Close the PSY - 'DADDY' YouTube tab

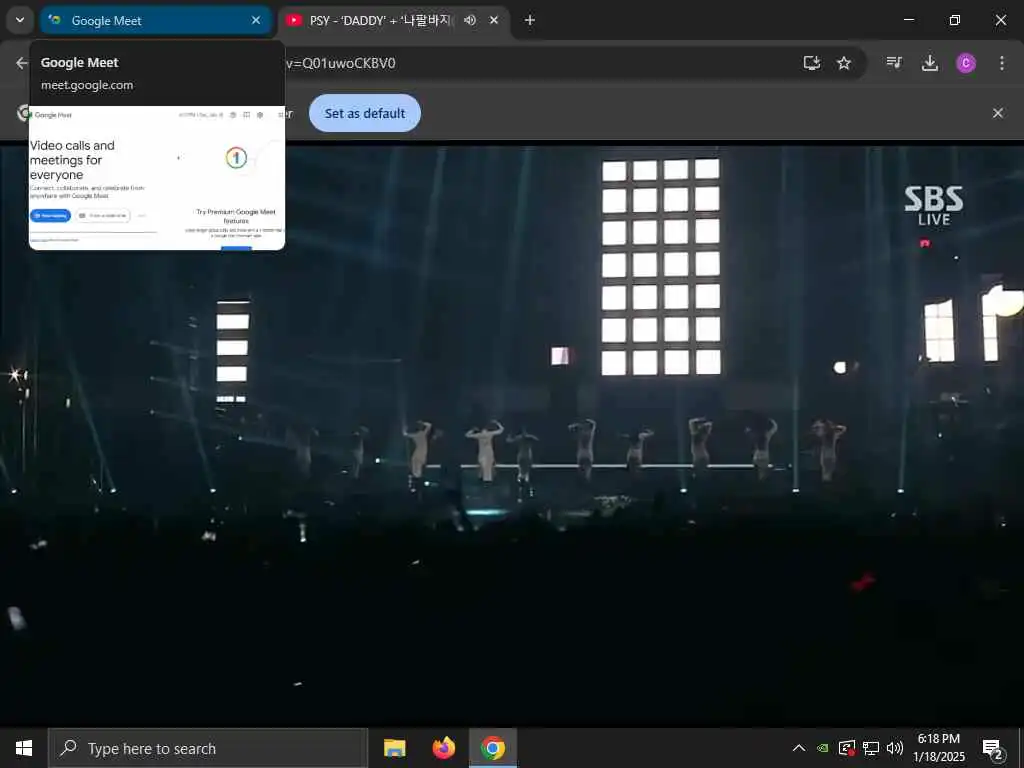[x=494, y=20]
